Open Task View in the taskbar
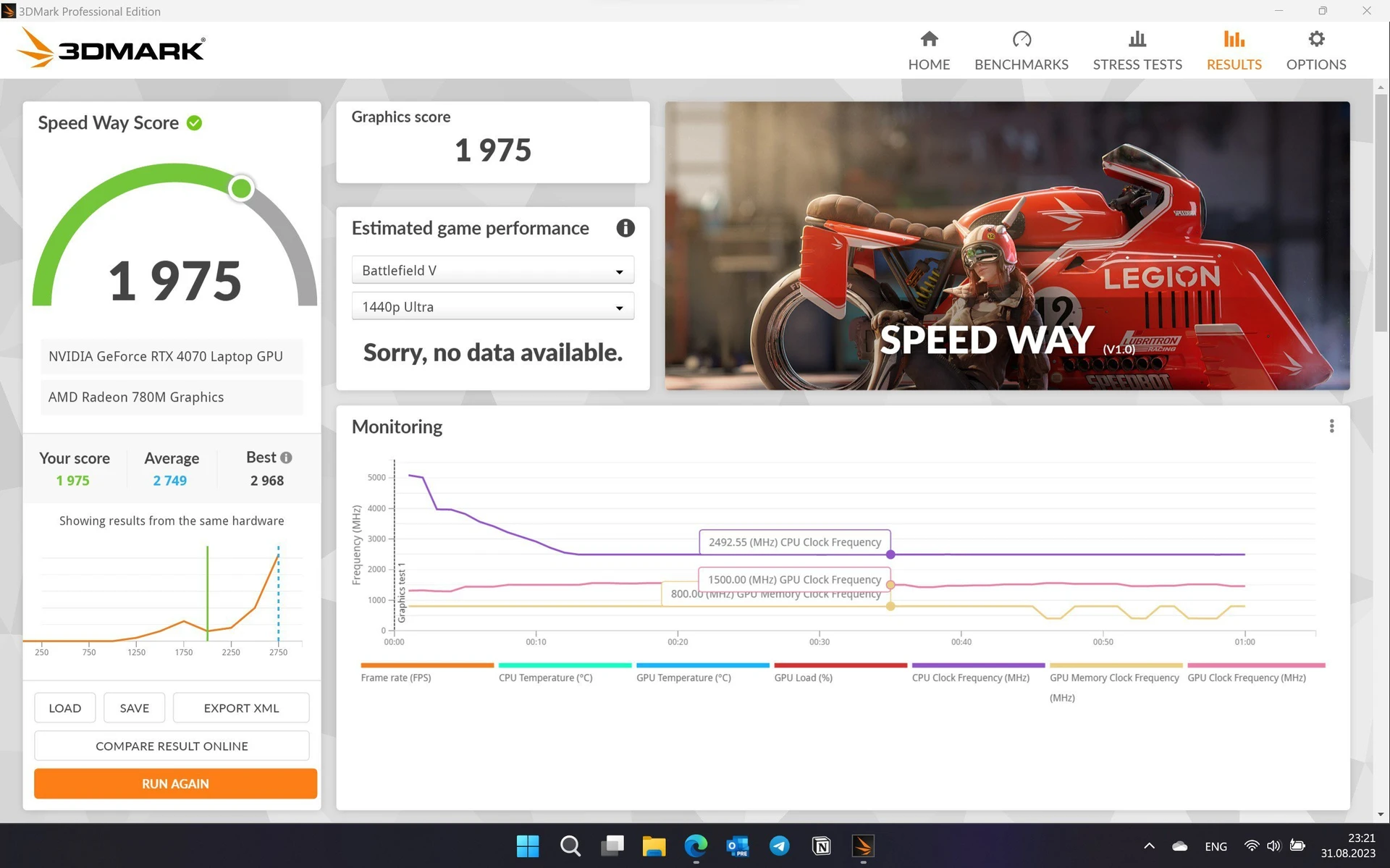This screenshot has width=1390, height=868. [612, 846]
